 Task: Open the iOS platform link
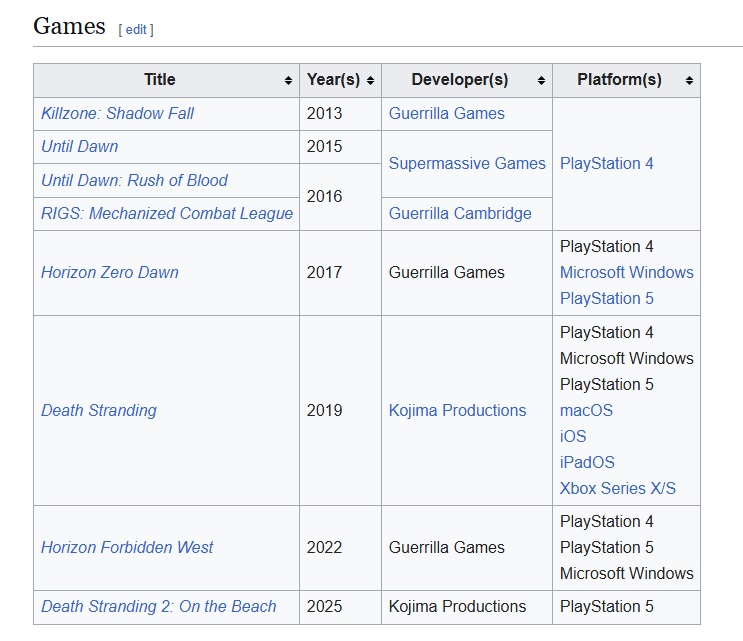[573, 436]
